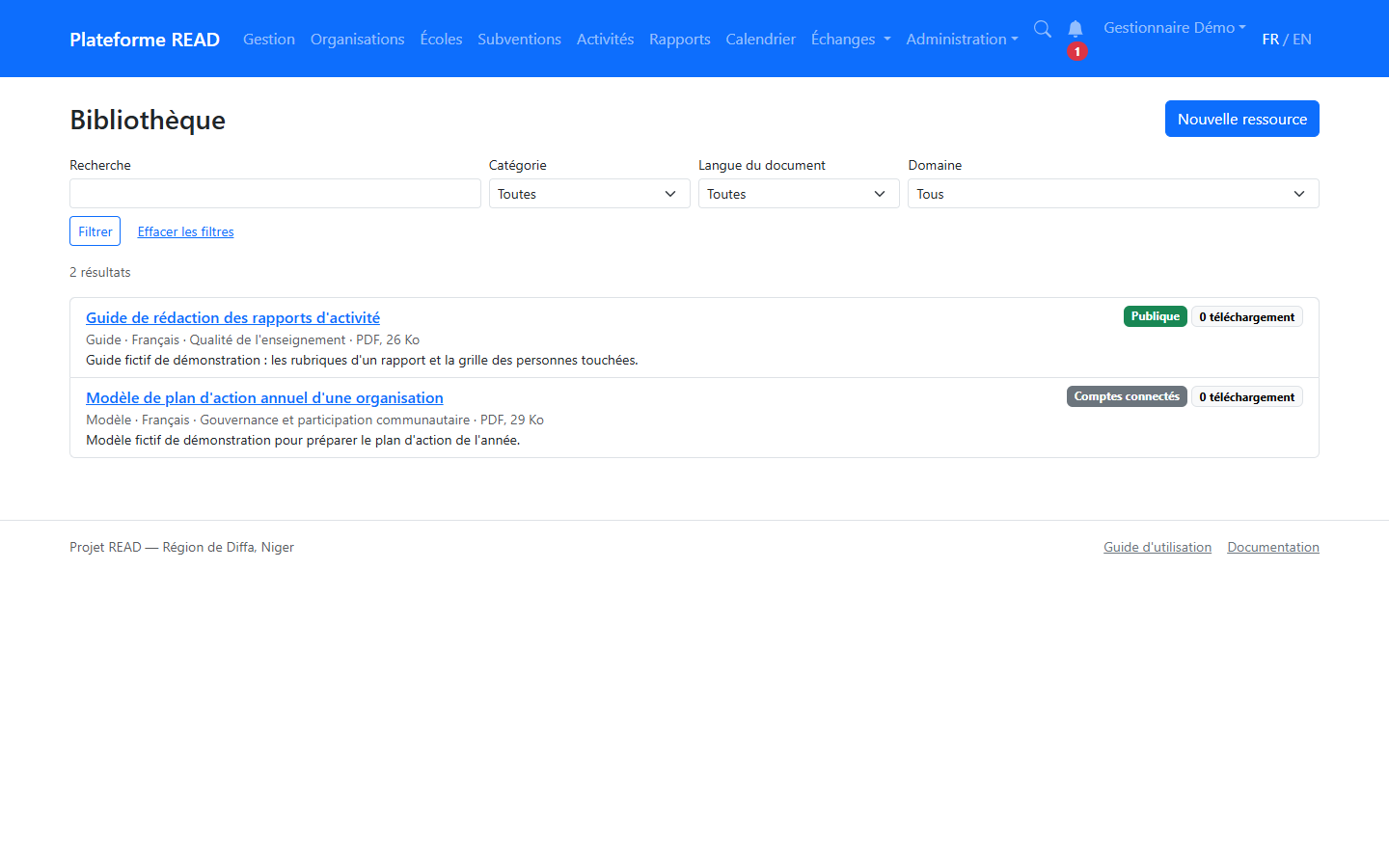Image resolution: width=1389 pixels, height=868 pixels.
Task: Switch language to EN
Action: tap(1302, 40)
